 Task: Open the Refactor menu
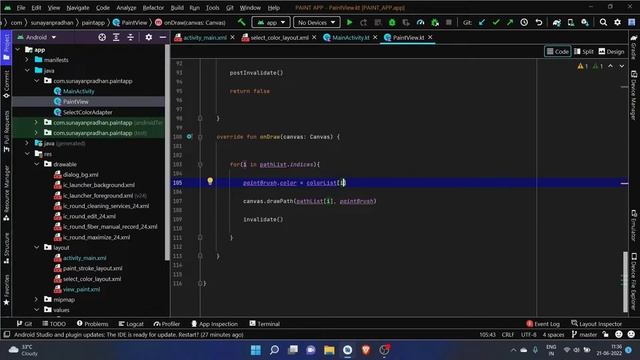click(153, 8)
